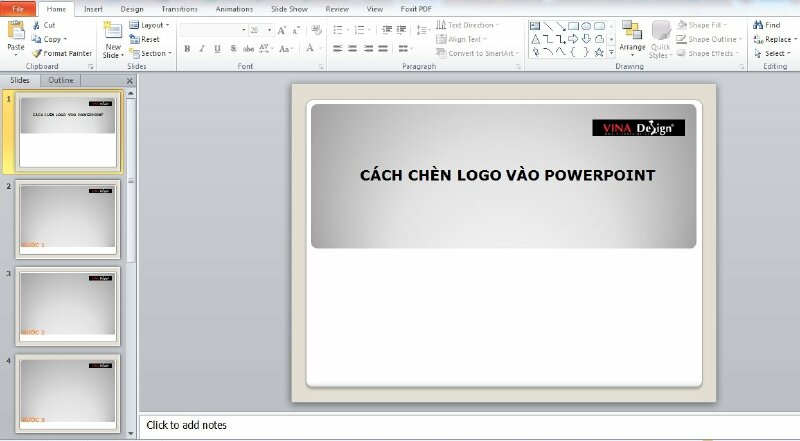Select the Down Arrow block shape

pyautogui.click(x=586, y=39)
